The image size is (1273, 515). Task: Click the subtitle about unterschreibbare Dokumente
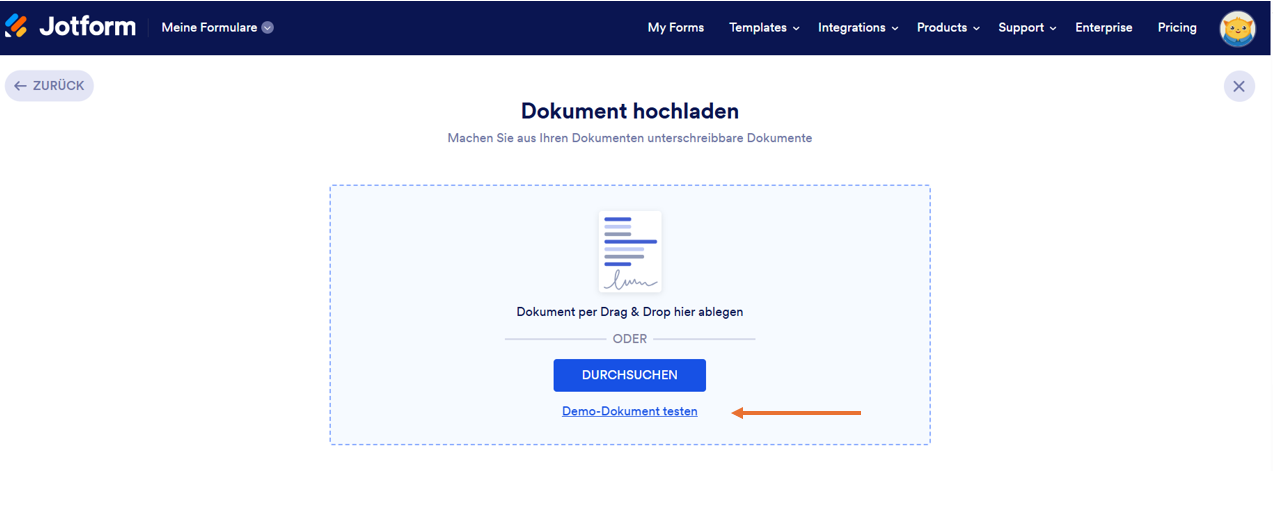630,138
